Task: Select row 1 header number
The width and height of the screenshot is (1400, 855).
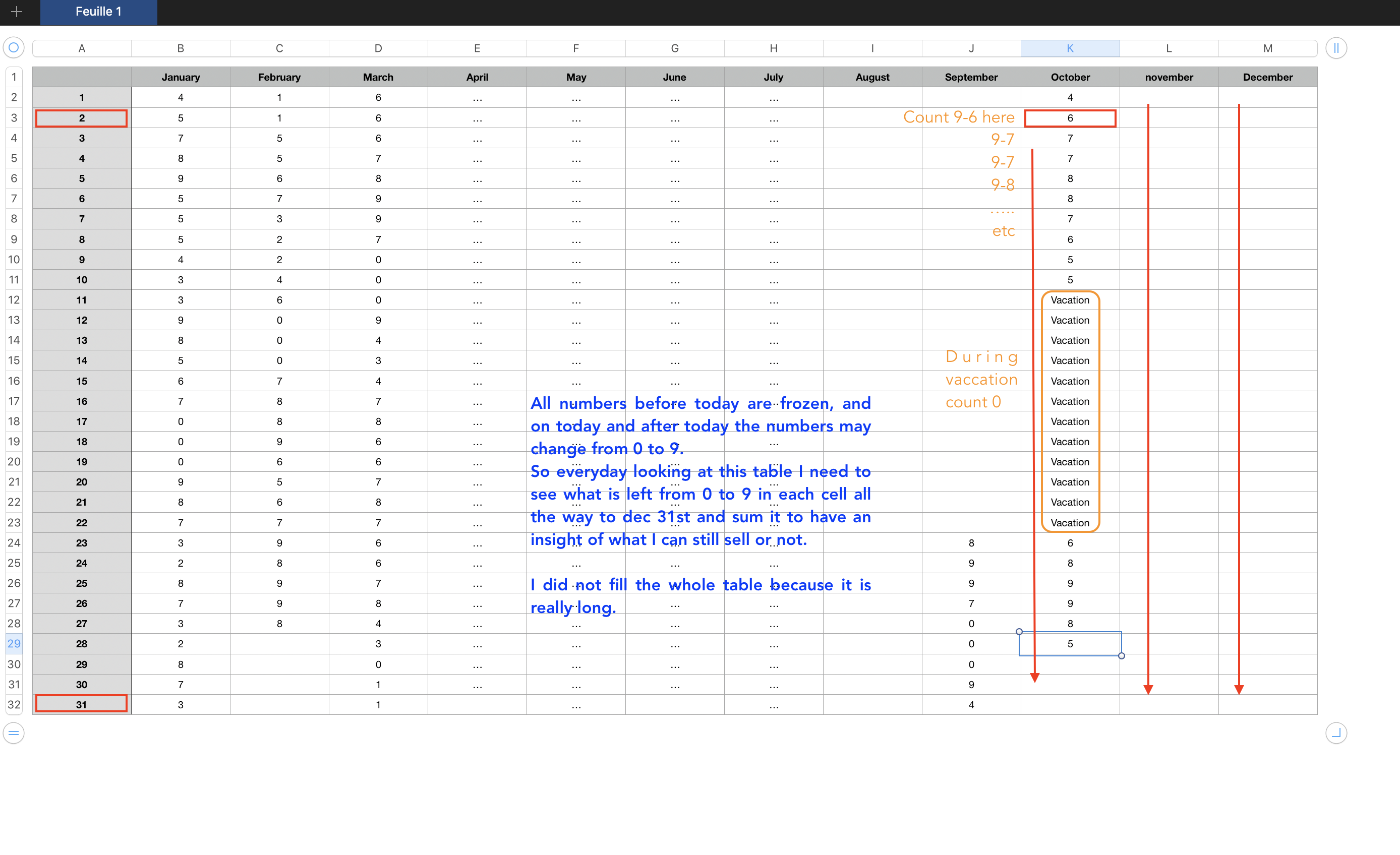Action: coord(14,77)
